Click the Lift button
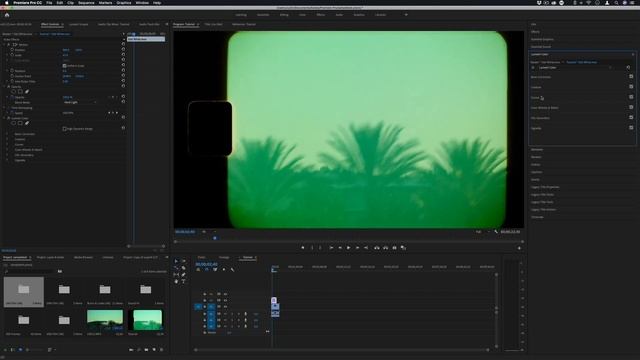Viewport: 640px width, 360px height. [x=376, y=248]
